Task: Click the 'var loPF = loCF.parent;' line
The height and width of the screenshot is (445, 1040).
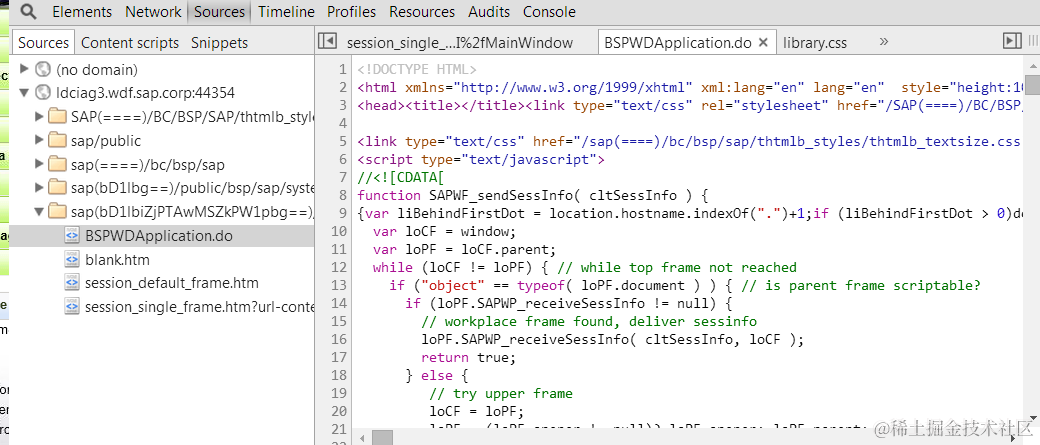Action: (x=464, y=249)
